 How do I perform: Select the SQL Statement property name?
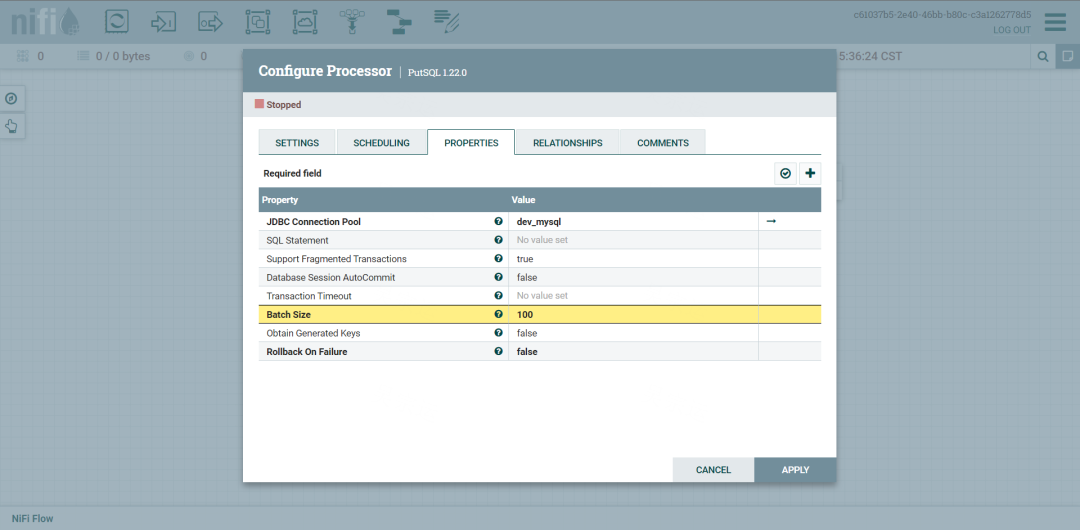(298, 241)
